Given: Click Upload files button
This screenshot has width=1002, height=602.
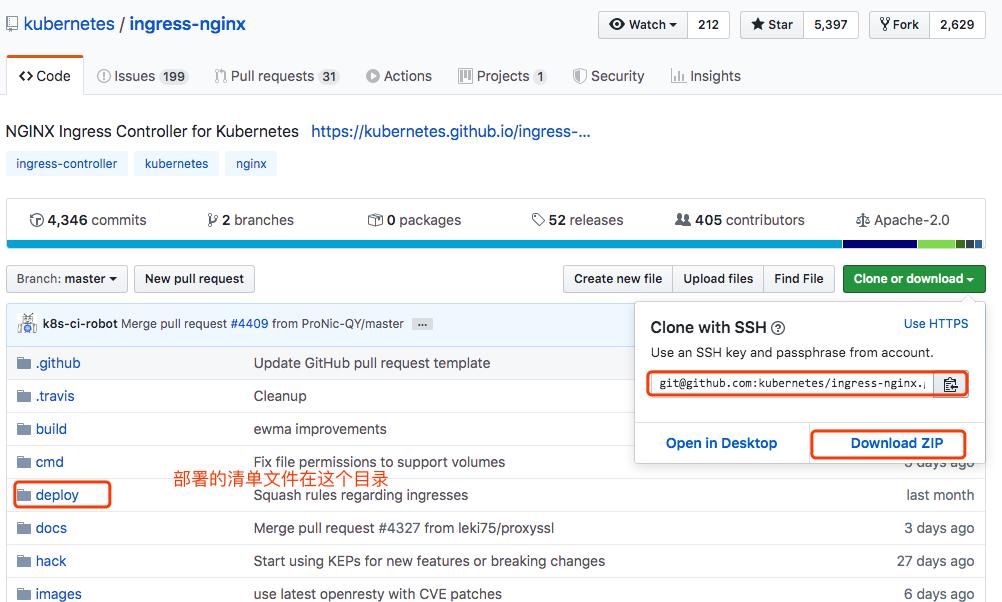Looking at the screenshot, I should click(718, 279).
